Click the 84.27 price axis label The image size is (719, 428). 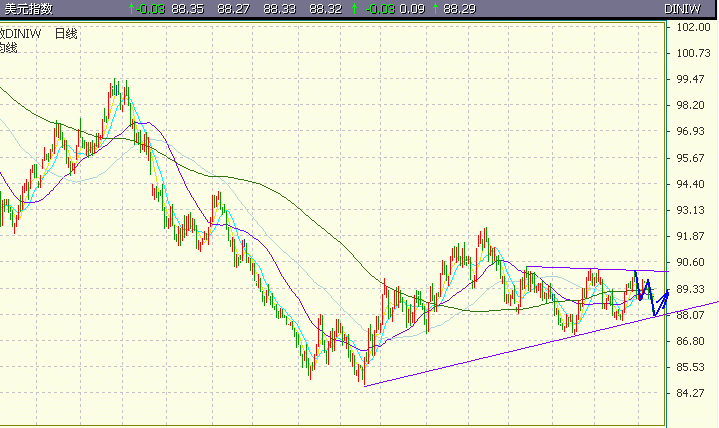tap(691, 394)
